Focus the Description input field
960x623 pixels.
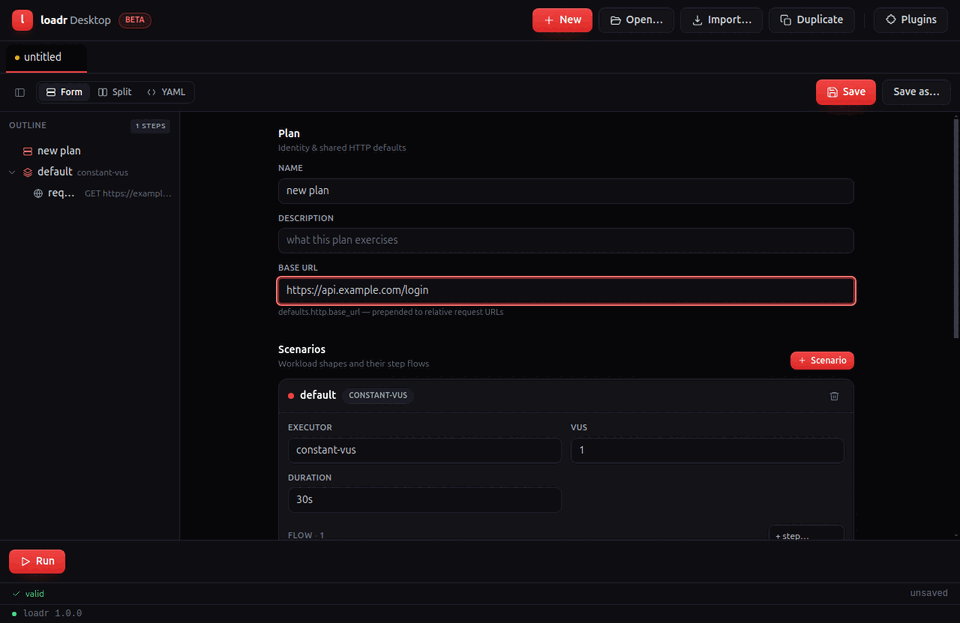point(566,241)
